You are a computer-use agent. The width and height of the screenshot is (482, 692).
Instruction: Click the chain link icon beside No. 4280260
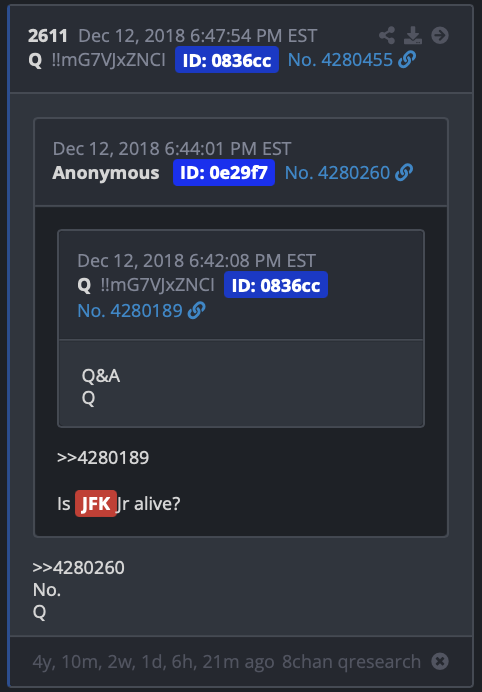point(404,173)
